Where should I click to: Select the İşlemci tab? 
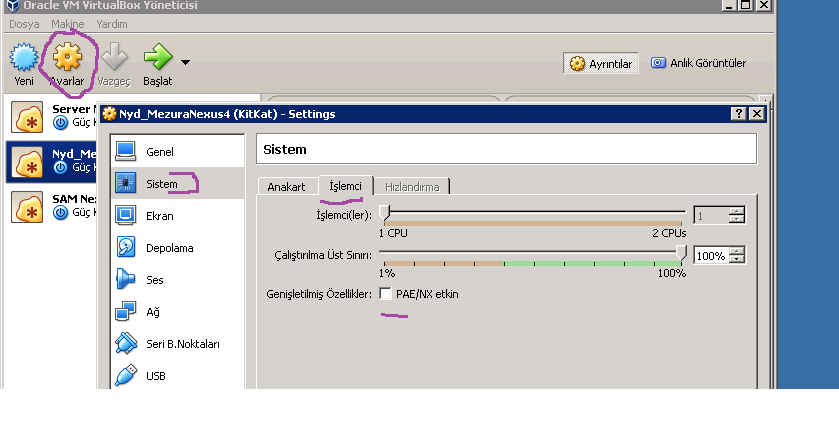346,186
